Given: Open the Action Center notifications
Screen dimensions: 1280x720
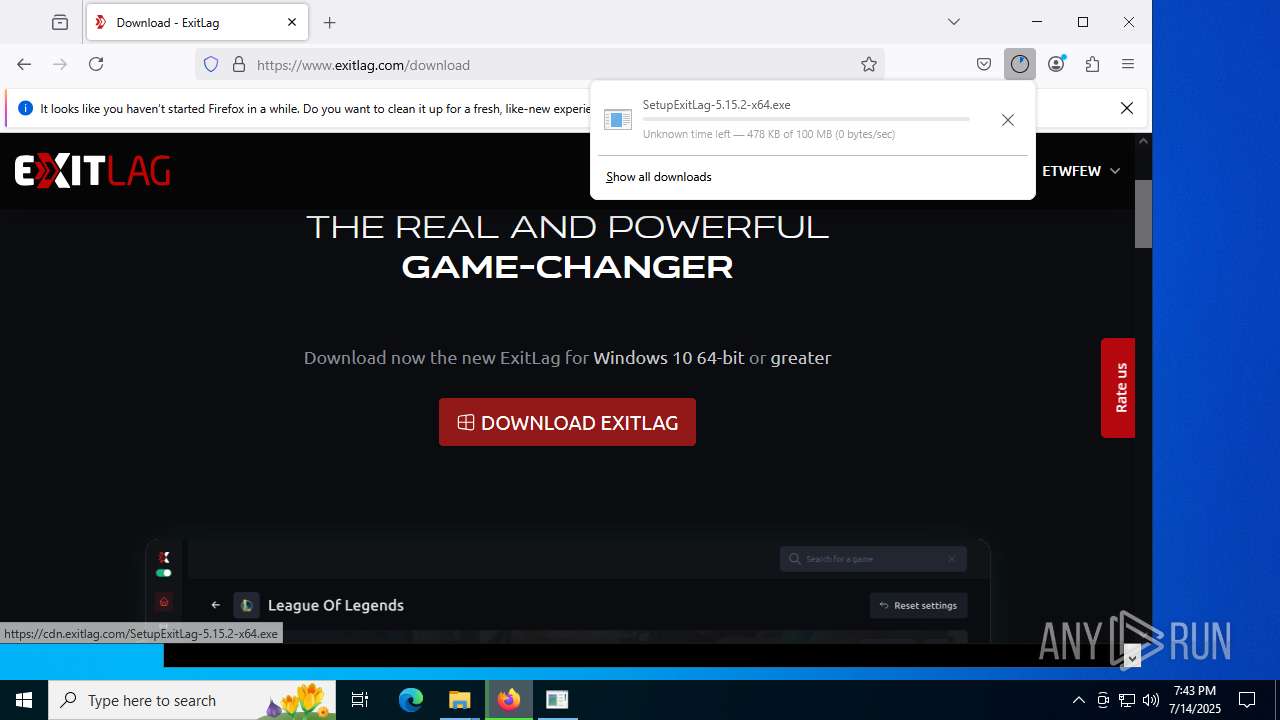Looking at the screenshot, I should click(x=1247, y=700).
